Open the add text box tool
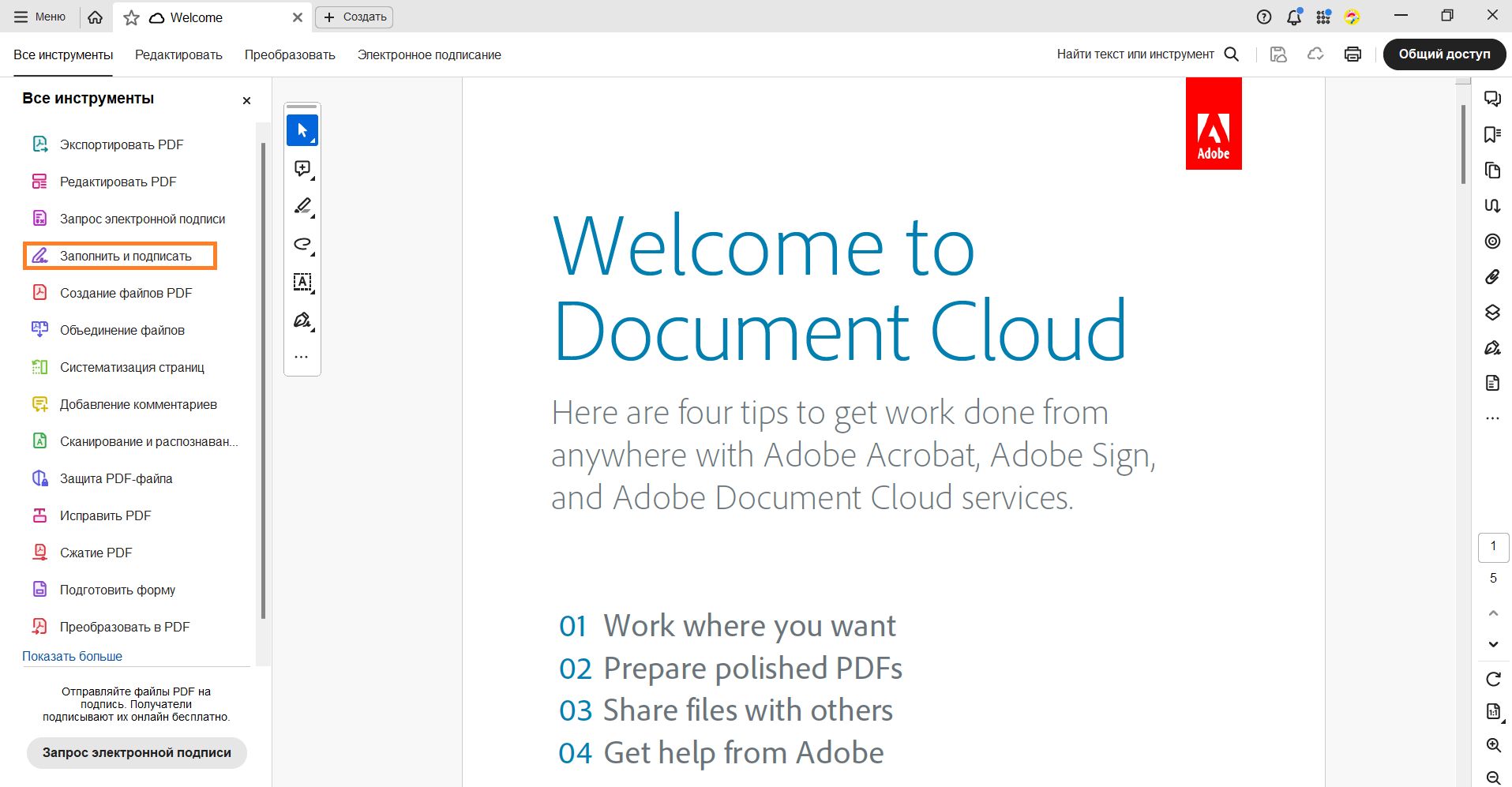 [x=302, y=282]
